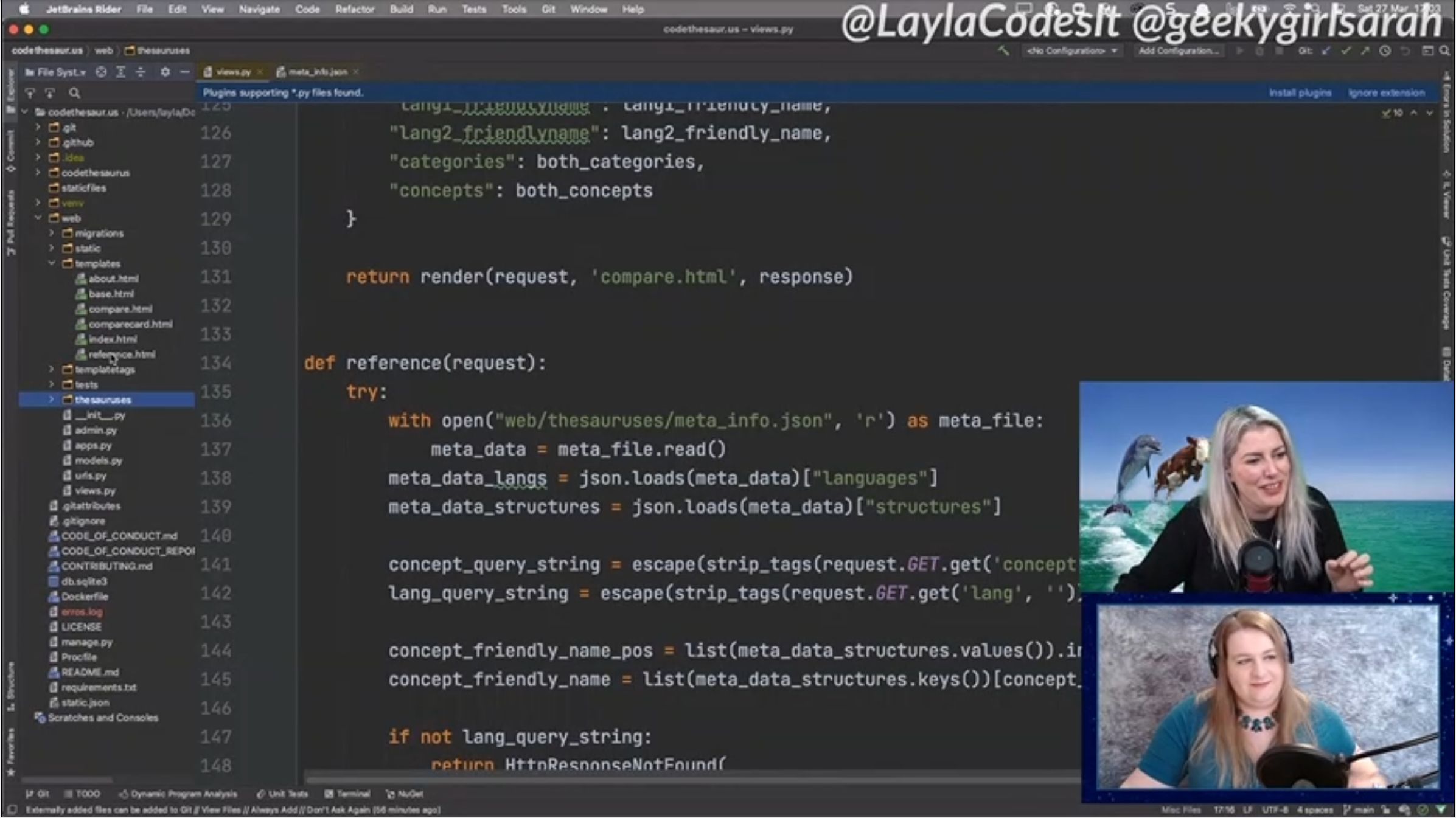
Task: Click the build hammer icon in toolbar
Action: point(1003,51)
